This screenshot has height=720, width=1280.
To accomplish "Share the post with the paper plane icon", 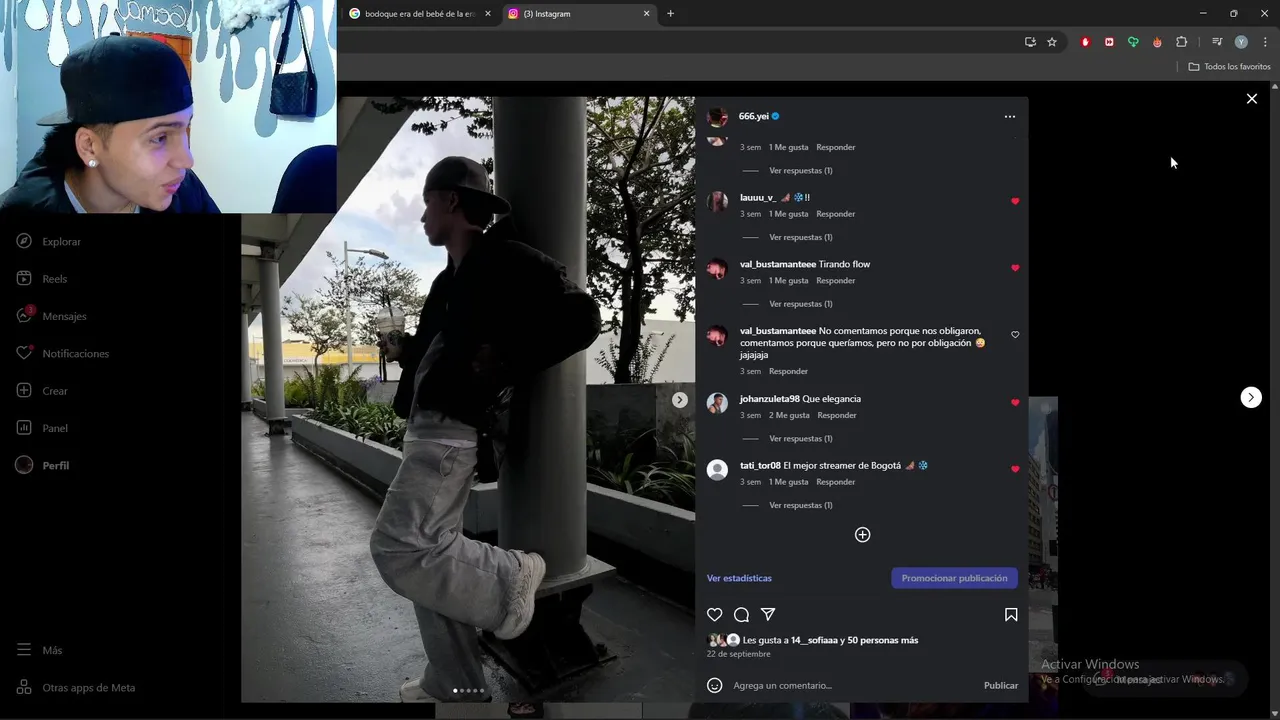I will click(x=768, y=614).
